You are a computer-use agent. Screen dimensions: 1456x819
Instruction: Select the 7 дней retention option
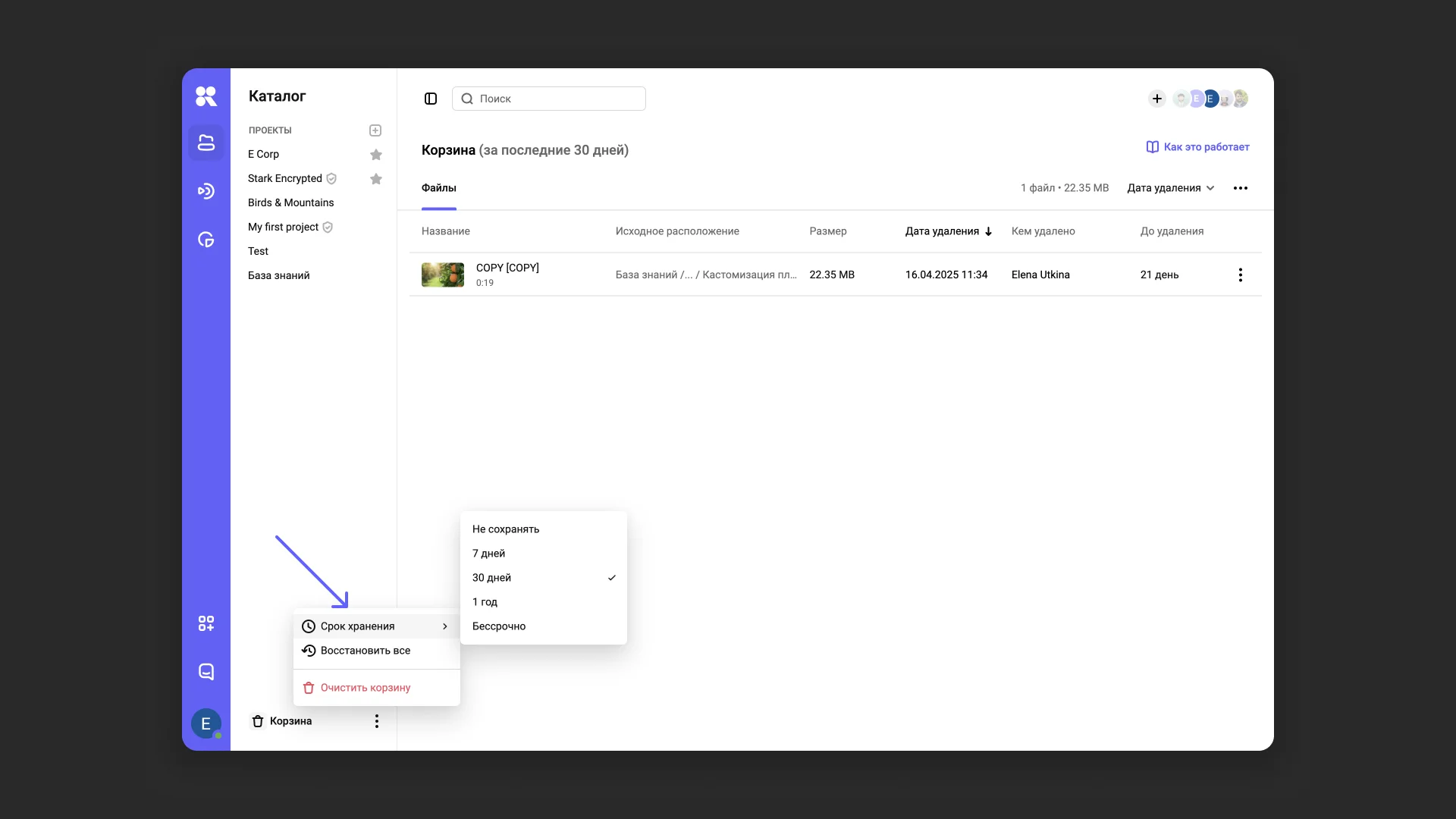click(x=489, y=554)
